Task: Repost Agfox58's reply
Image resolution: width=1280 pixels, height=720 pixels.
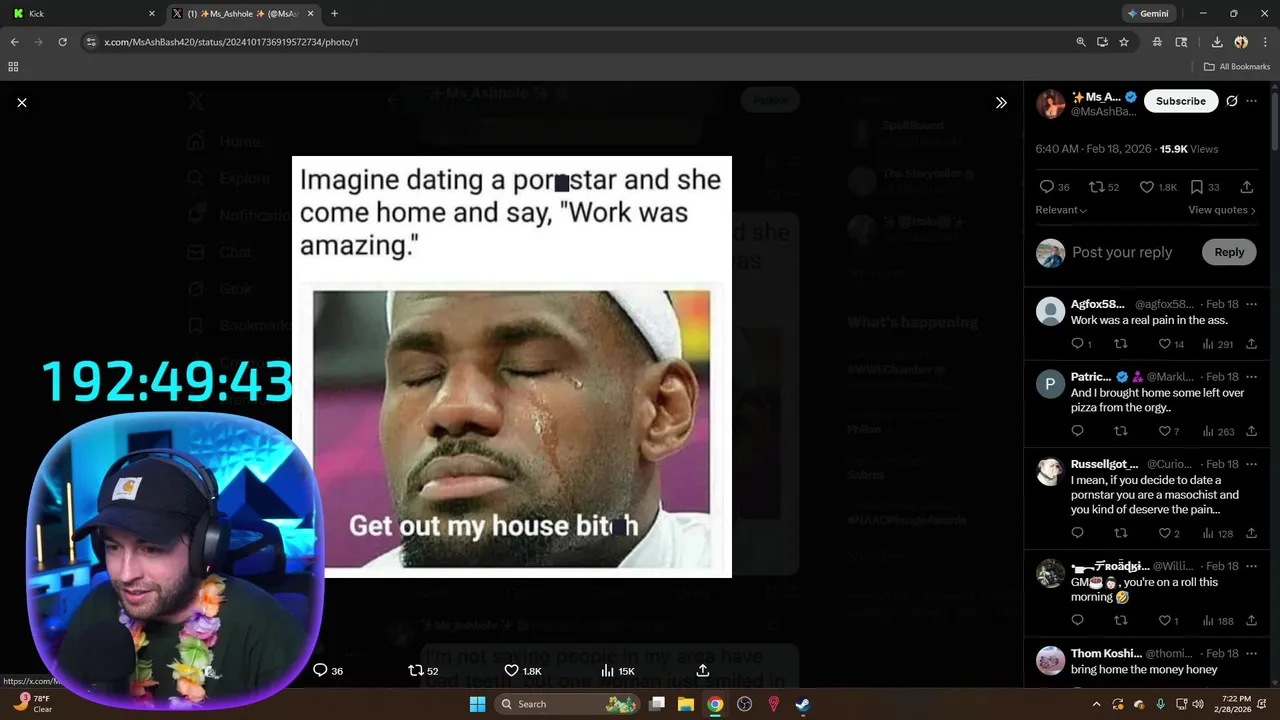Action: coord(1121,344)
